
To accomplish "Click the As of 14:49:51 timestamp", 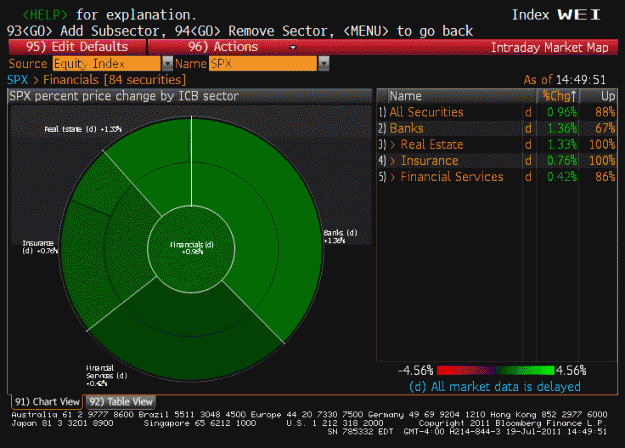I will coord(564,80).
